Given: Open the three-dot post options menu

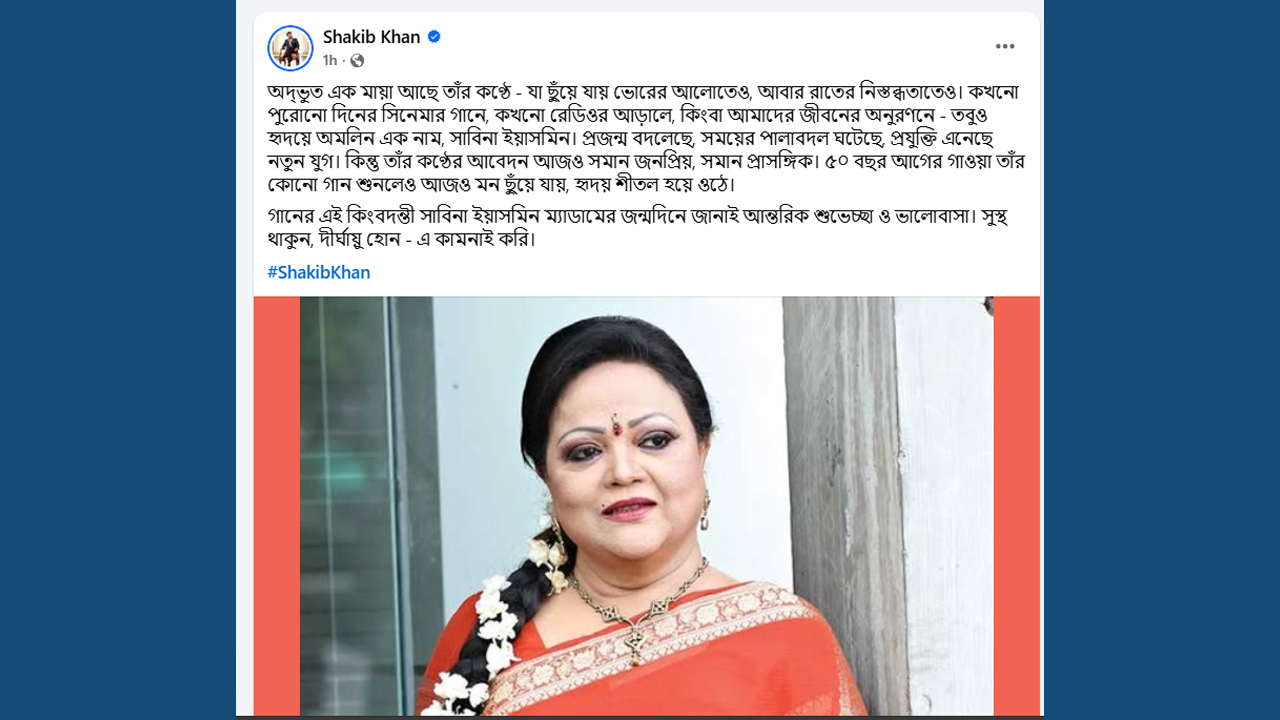Looking at the screenshot, I should (1005, 46).
